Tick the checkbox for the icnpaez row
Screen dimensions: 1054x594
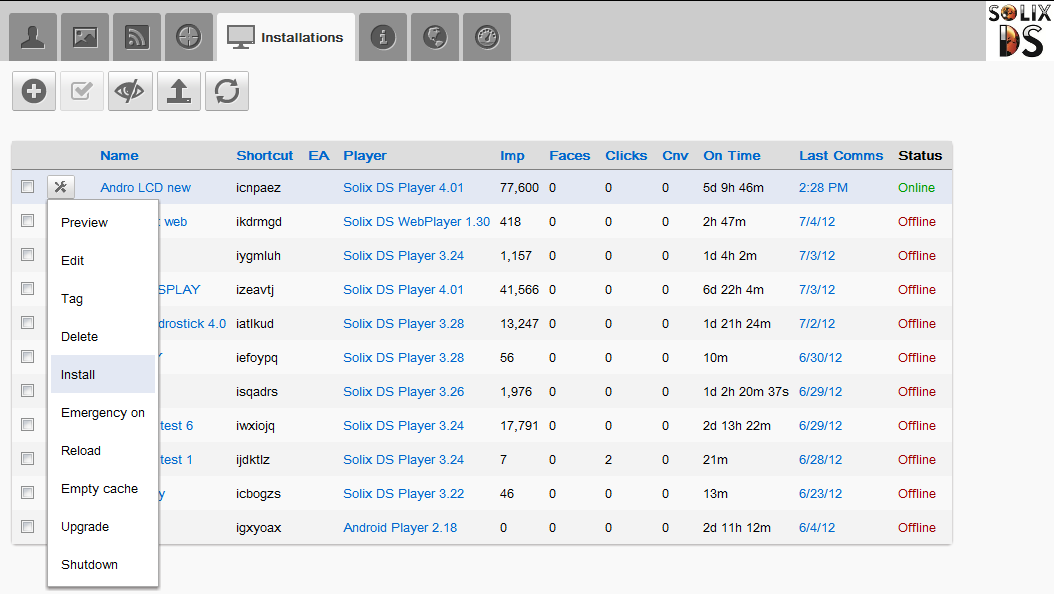(x=28, y=187)
